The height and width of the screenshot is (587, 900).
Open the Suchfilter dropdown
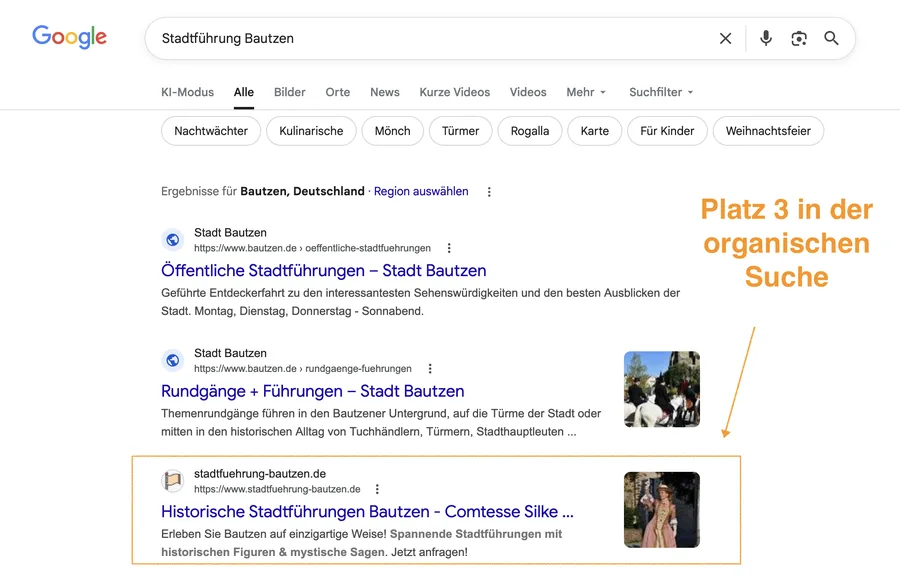660,92
